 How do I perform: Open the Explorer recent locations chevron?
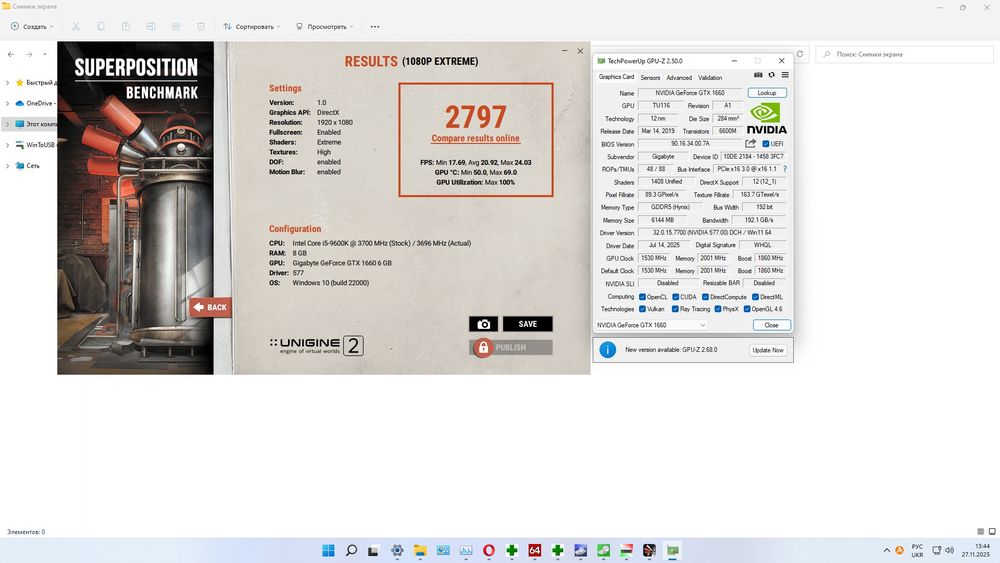(45, 55)
